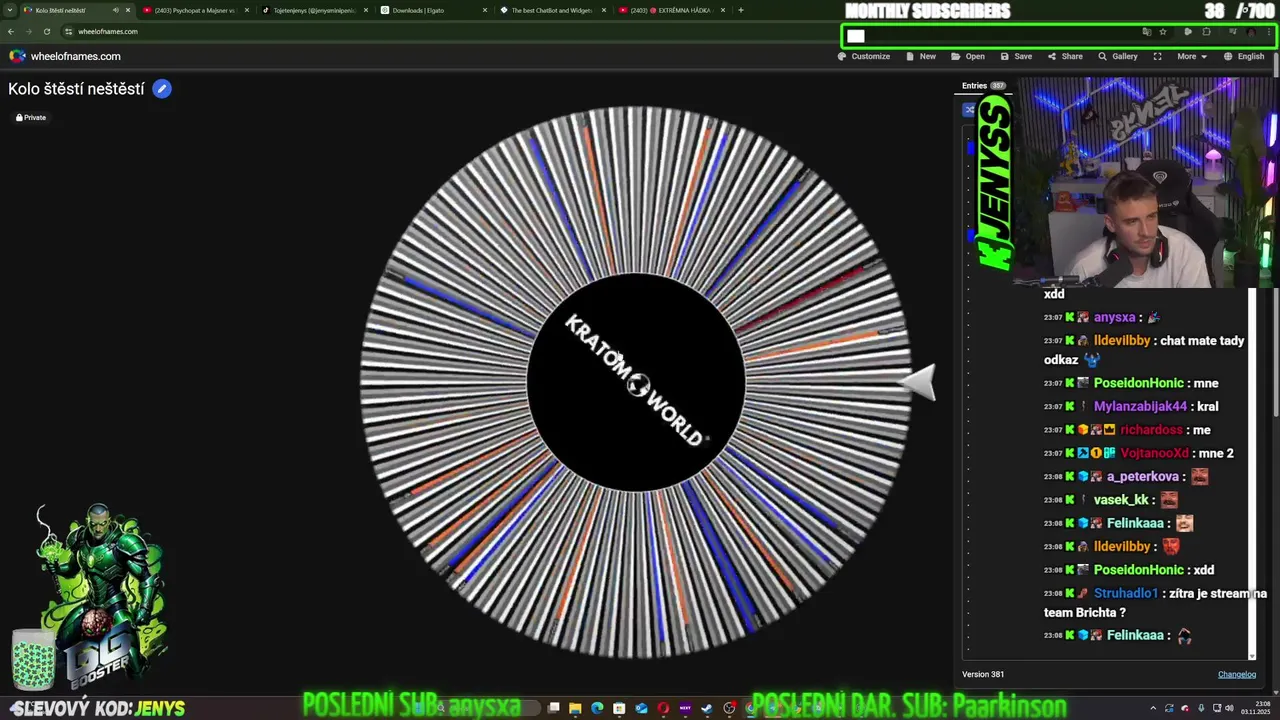Click Mylanzabijak44 username in chat

click(1140, 406)
